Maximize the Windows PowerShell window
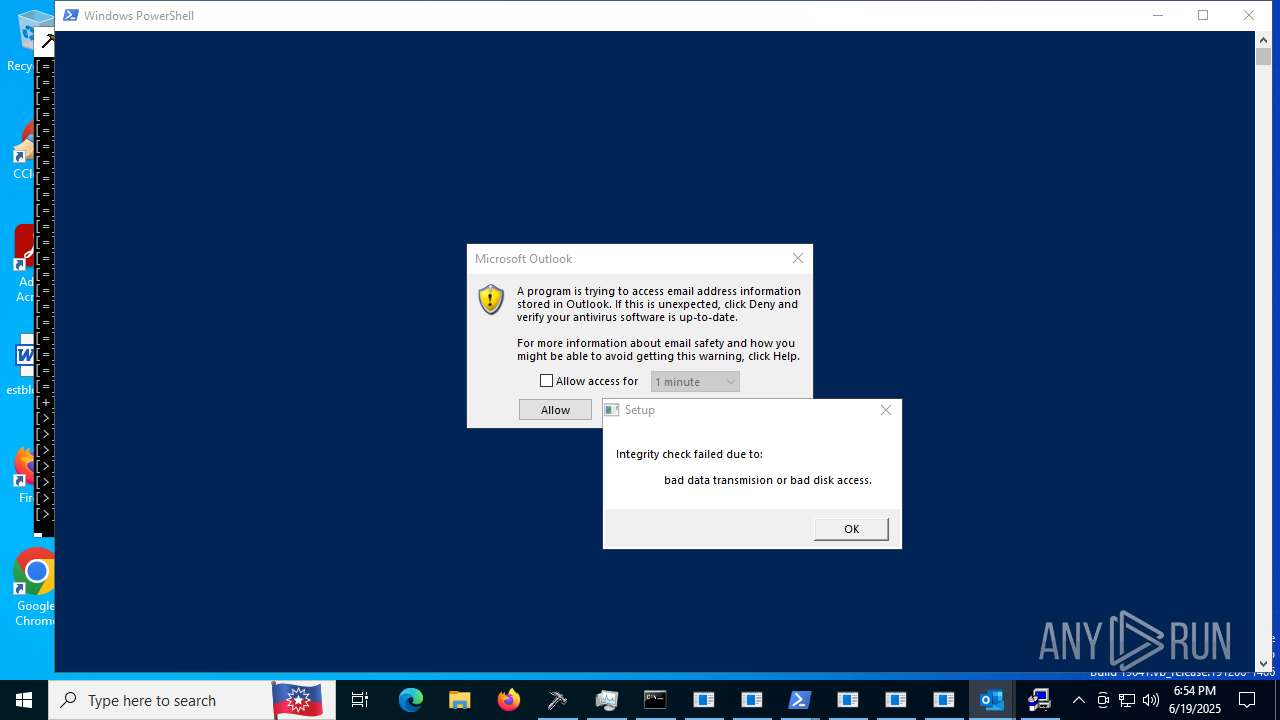This screenshot has height=720, width=1280. [1203, 15]
